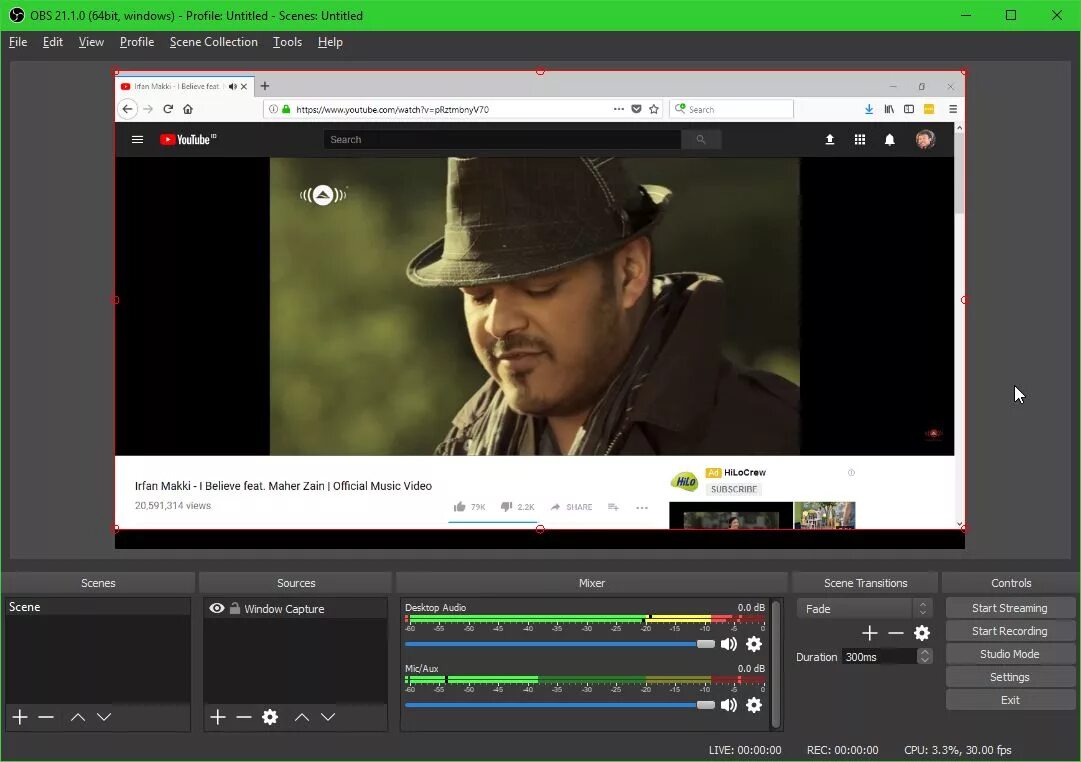Click the Duration 300ms spinner arrows
This screenshot has height=762, width=1081.
(925, 656)
